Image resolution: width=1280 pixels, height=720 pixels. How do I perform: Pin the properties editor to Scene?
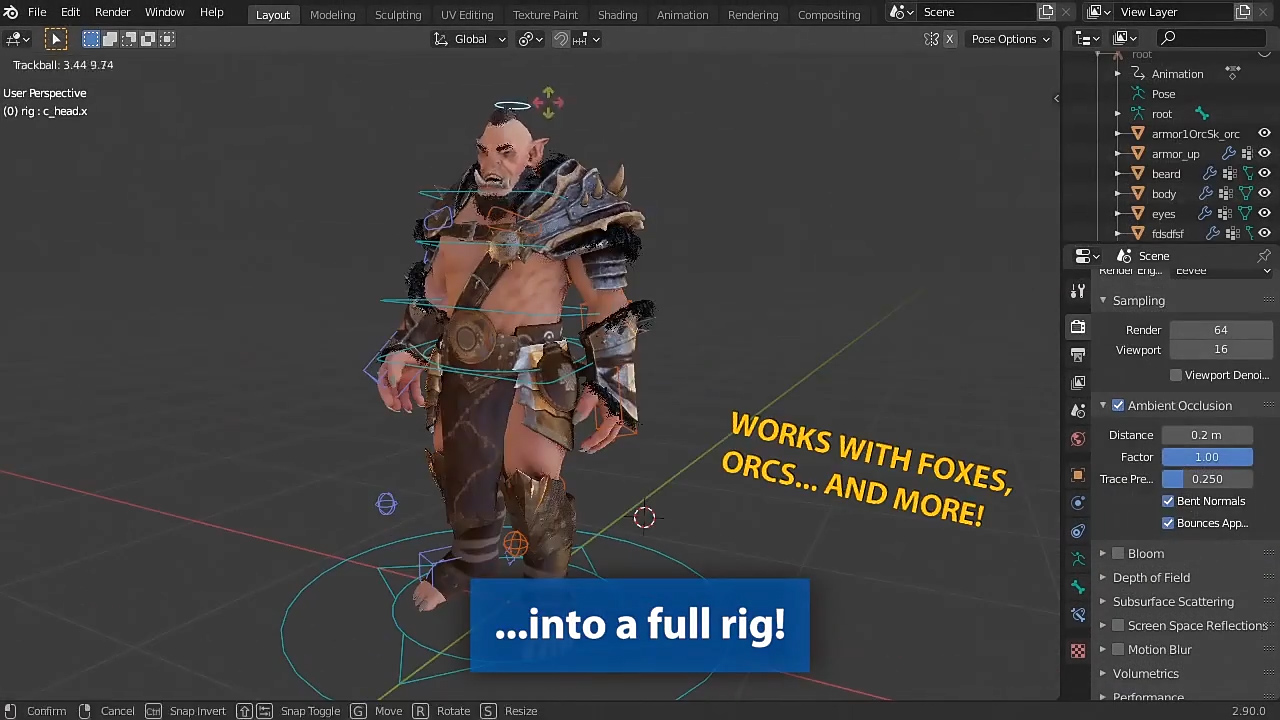point(1264,256)
